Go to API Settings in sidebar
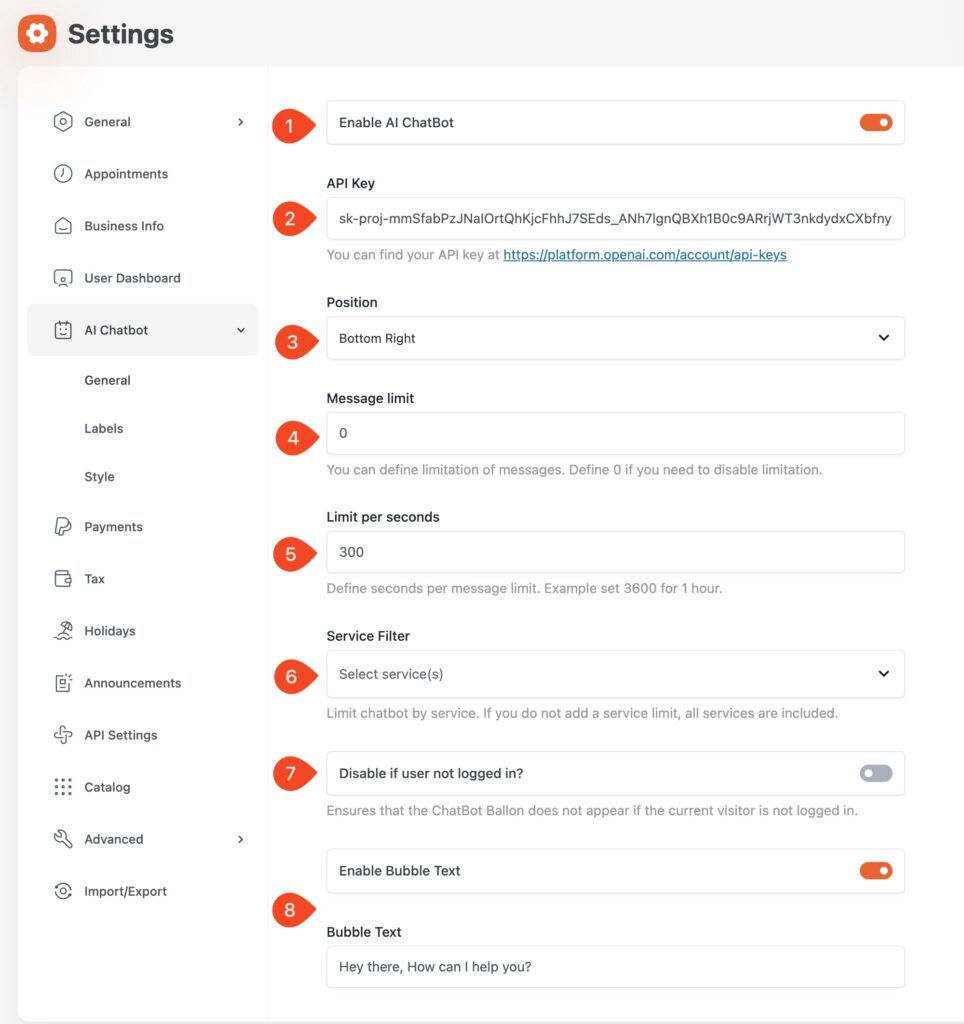Image resolution: width=964 pixels, height=1024 pixels. coord(120,735)
